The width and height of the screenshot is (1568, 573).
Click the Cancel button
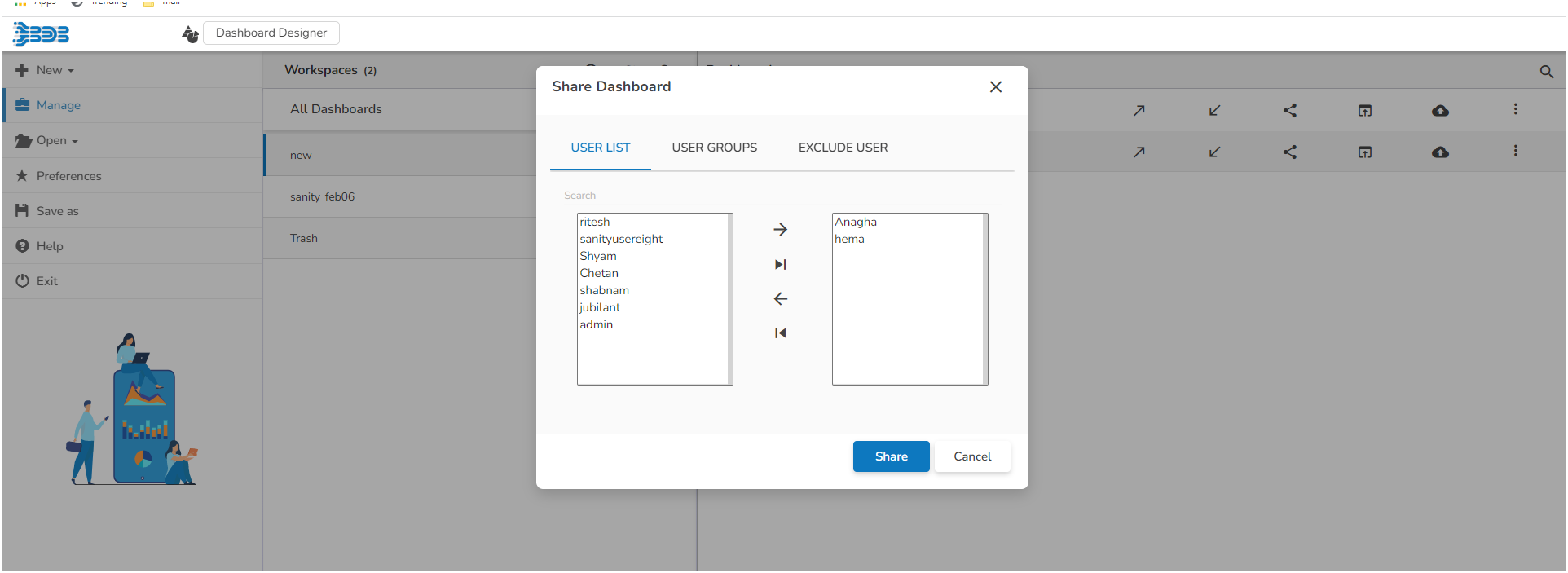click(972, 456)
